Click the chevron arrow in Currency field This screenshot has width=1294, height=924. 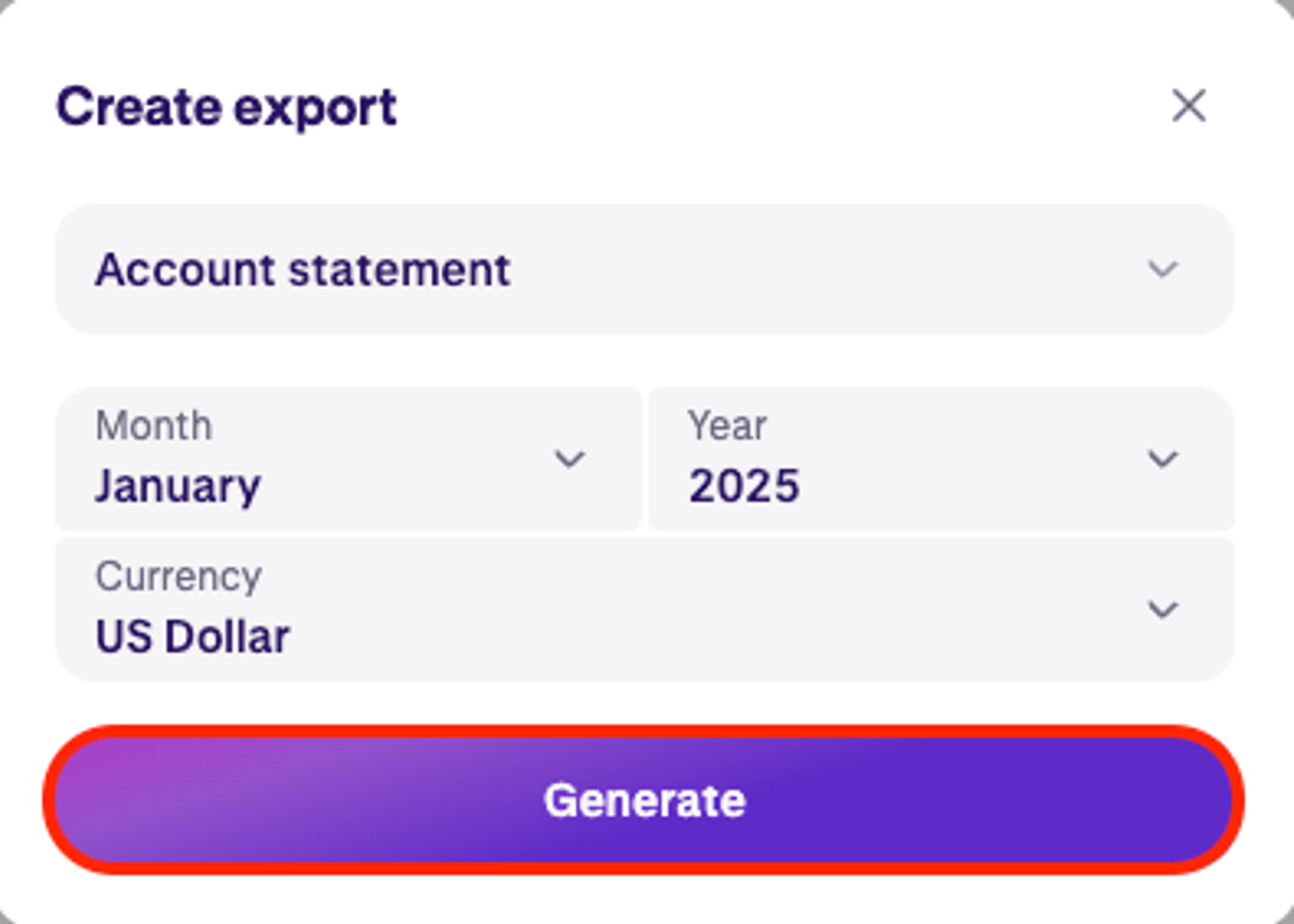(x=1163, y=609)
